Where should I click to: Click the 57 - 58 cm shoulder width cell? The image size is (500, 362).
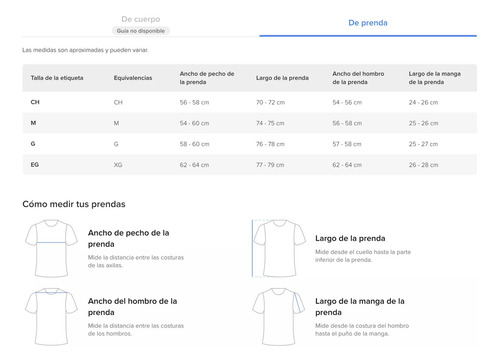pos(347,144)
